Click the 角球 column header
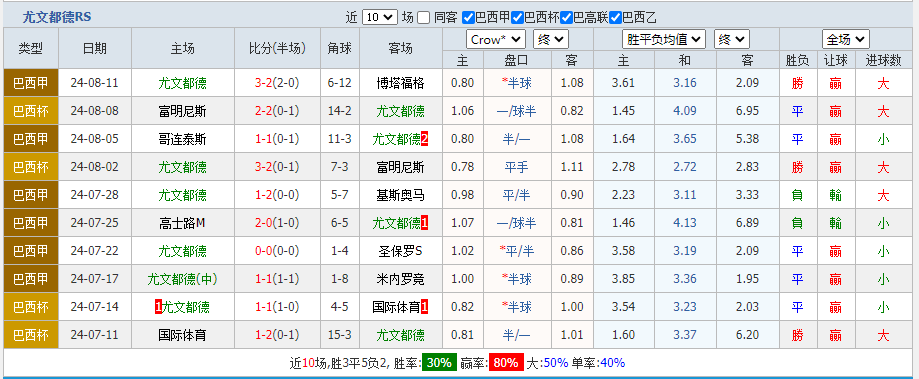This screenshot has width=919, height=379. pyautogui.click(x=340, y=49)
